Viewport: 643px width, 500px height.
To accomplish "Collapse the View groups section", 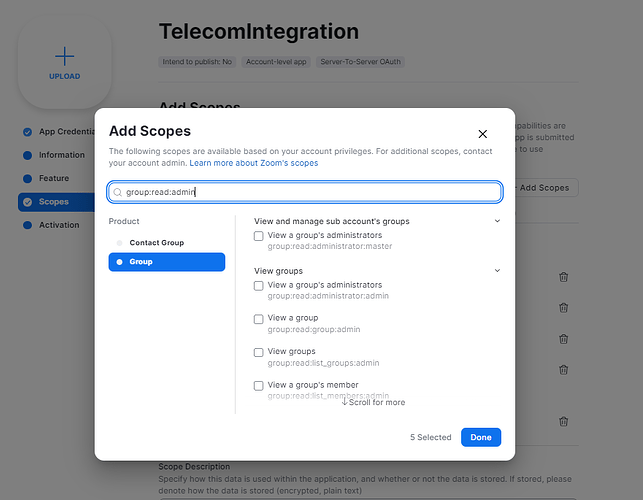I will [497, 270].
